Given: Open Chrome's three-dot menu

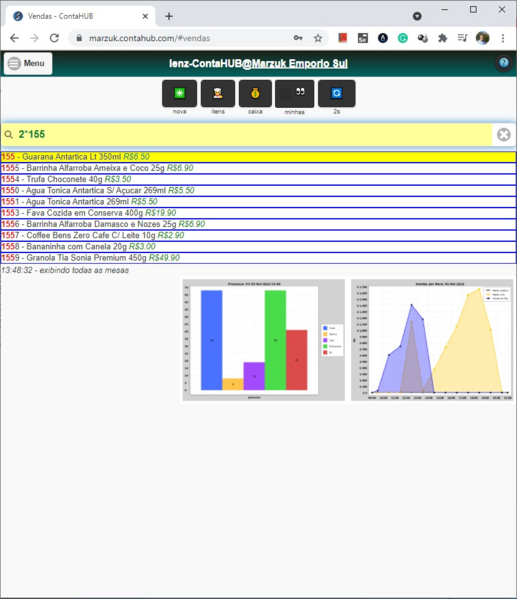Looking at the screenshot, I should 503,38.
